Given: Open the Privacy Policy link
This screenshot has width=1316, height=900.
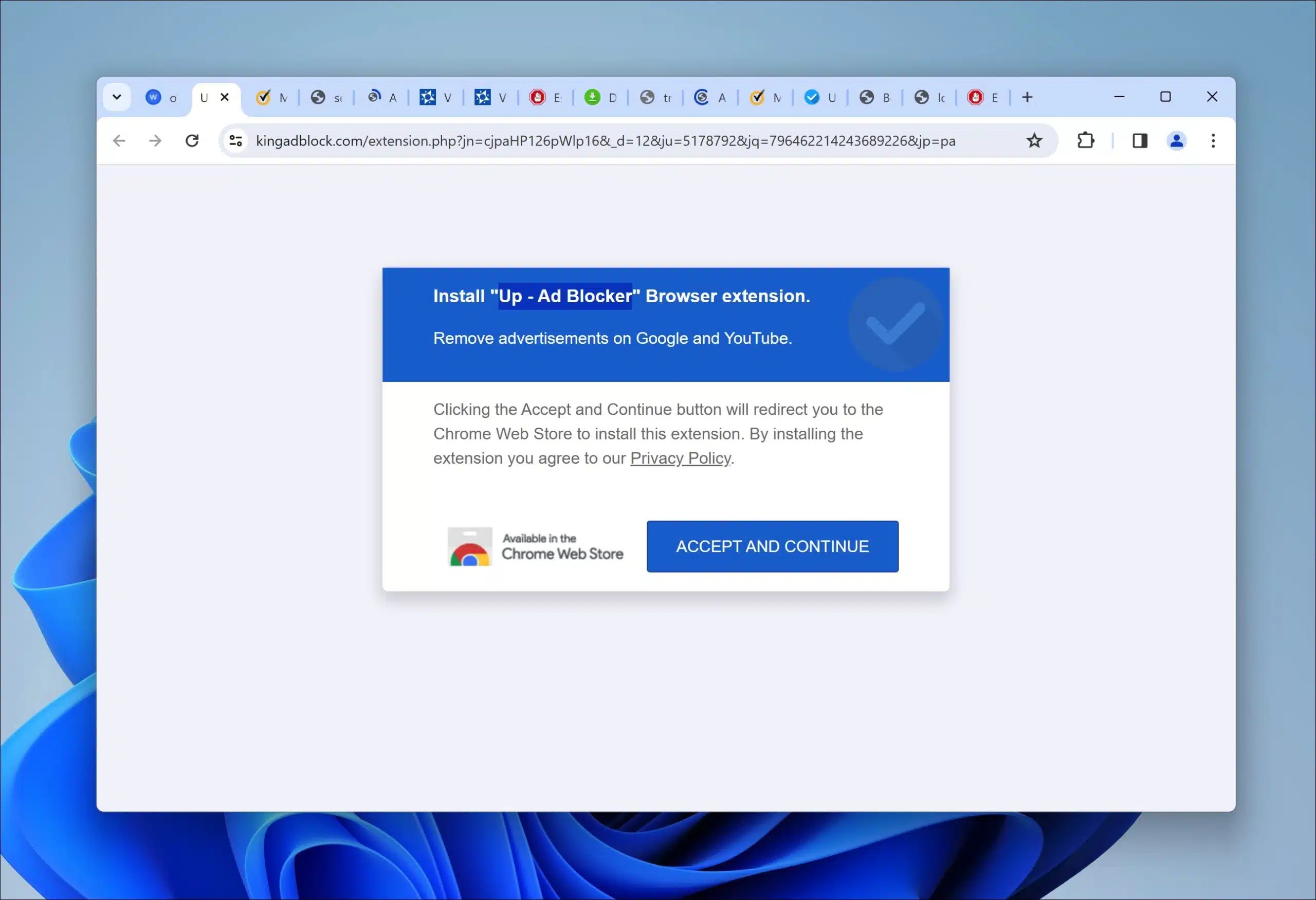Looking at the screenshot, I should [x=680, y=458].
